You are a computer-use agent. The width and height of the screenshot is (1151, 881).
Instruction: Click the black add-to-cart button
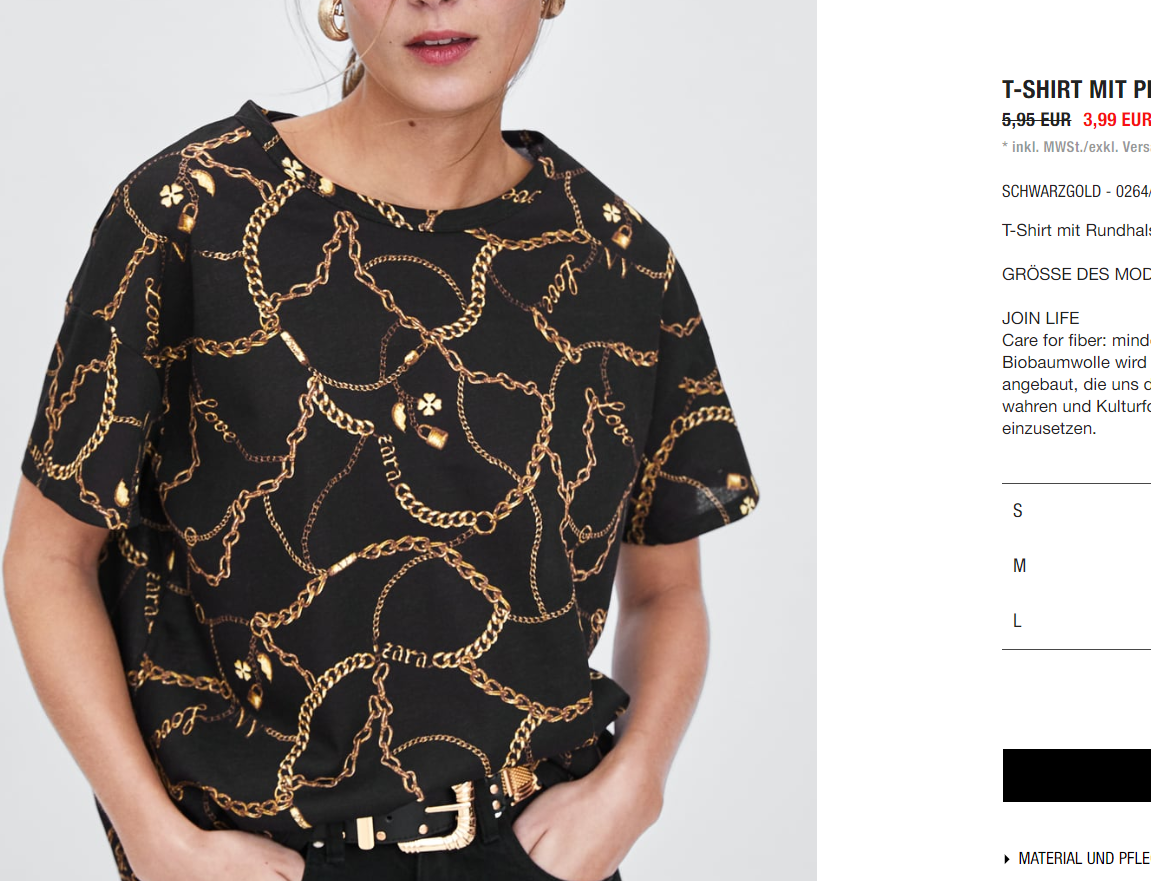1077,775
